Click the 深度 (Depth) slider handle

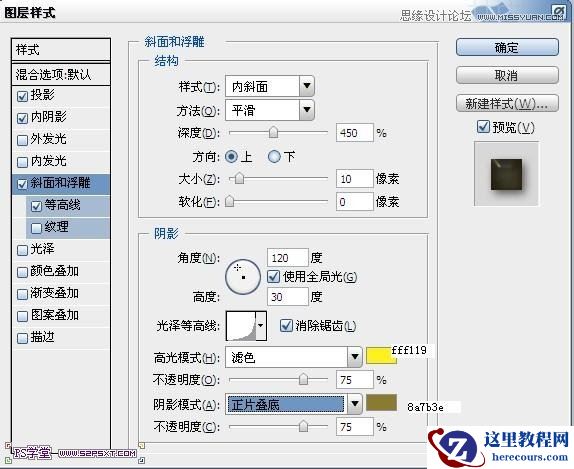(273, 133)
